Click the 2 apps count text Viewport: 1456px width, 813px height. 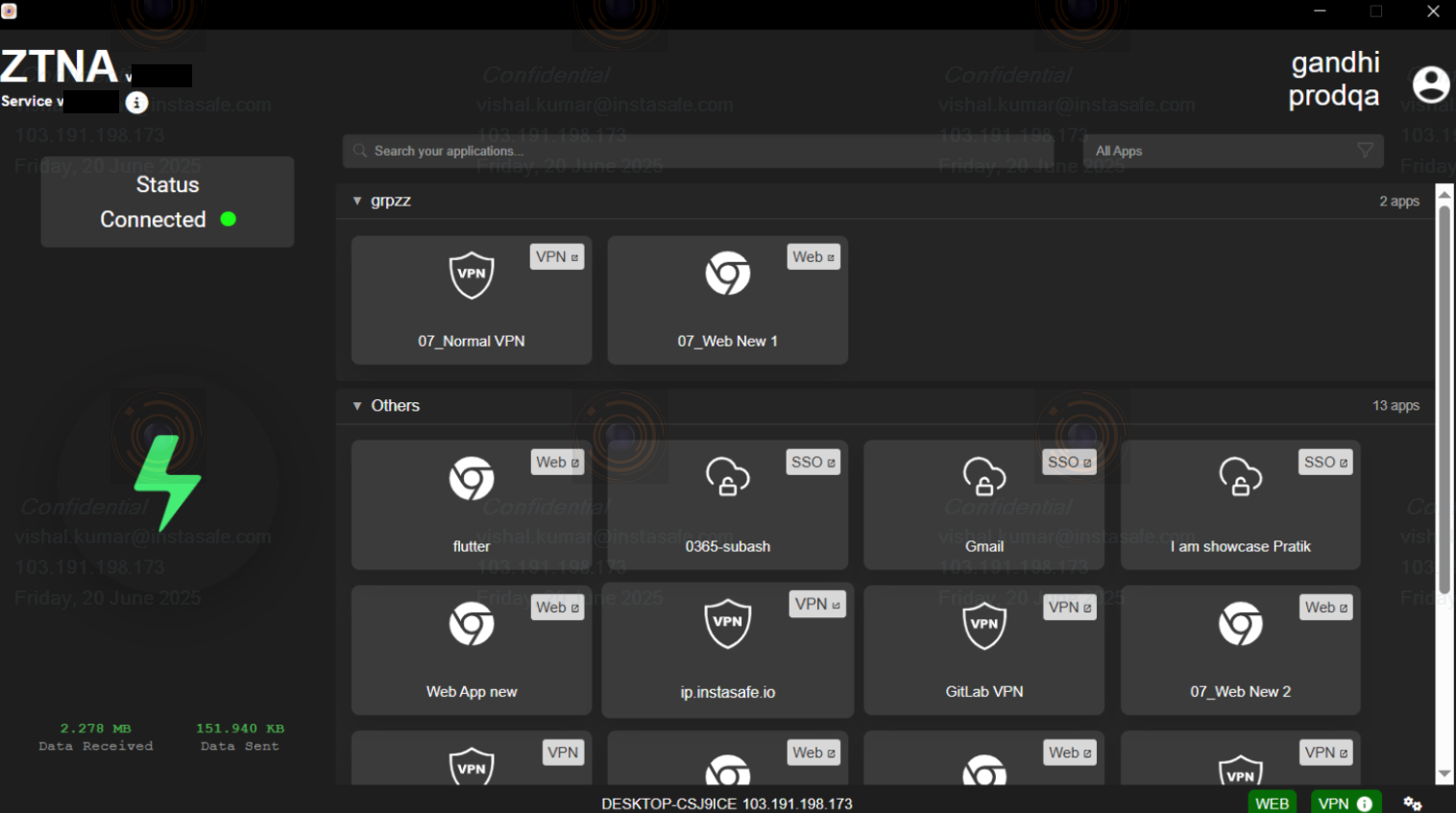click(x=1399, y=202)
